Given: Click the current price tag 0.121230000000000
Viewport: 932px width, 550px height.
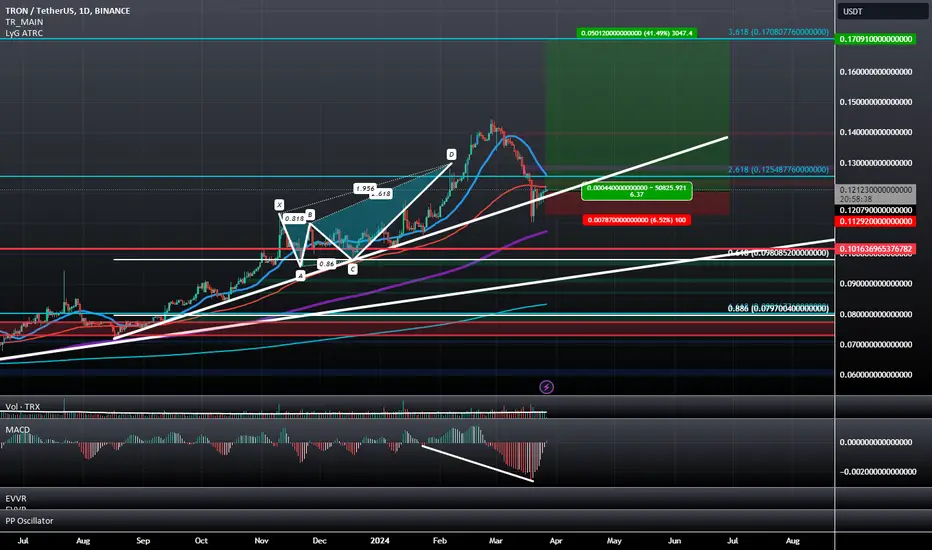Looking at the screenshot, I should (x=876, y=194).
